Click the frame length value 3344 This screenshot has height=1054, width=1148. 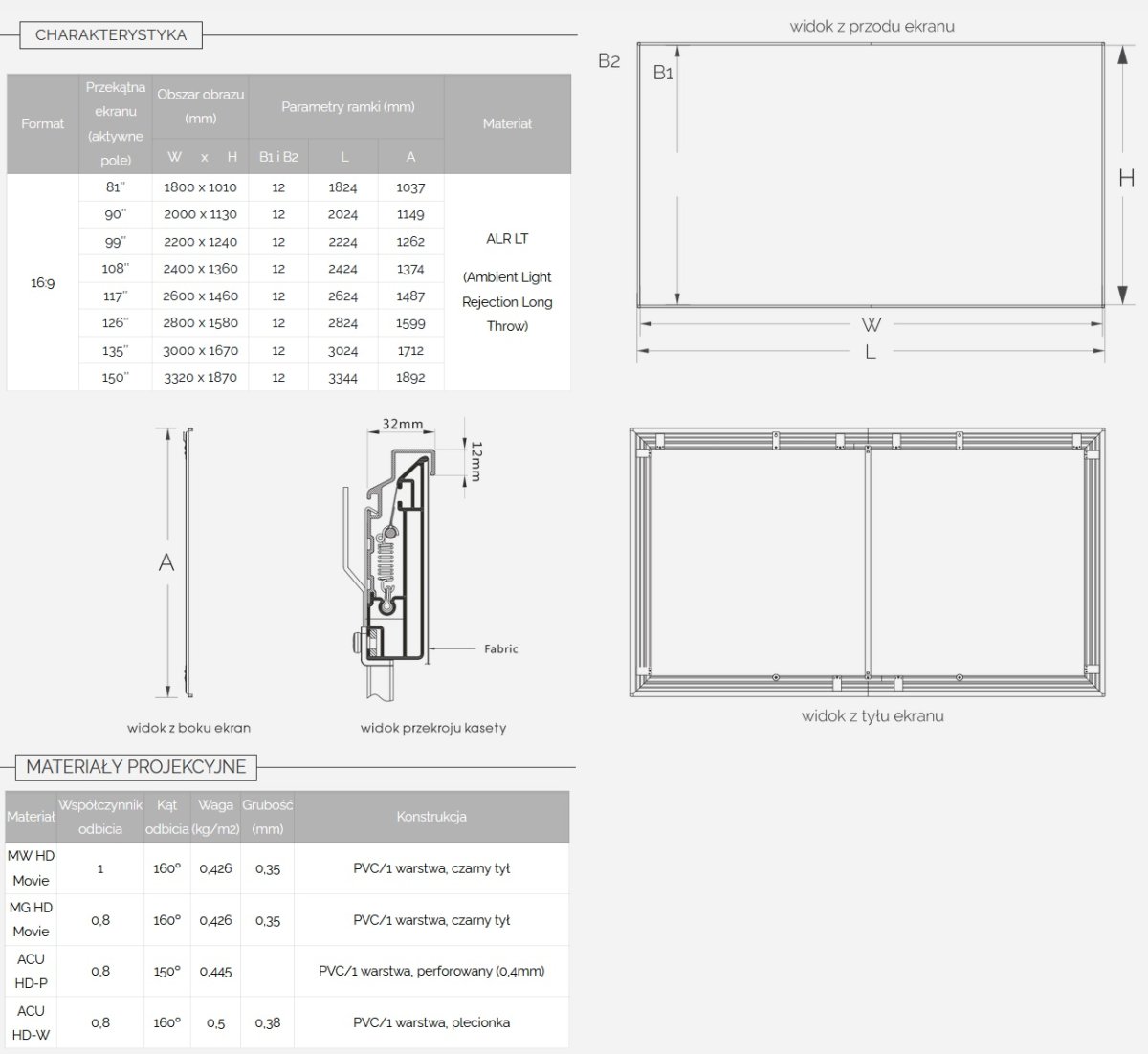click(x=342, y=378)
